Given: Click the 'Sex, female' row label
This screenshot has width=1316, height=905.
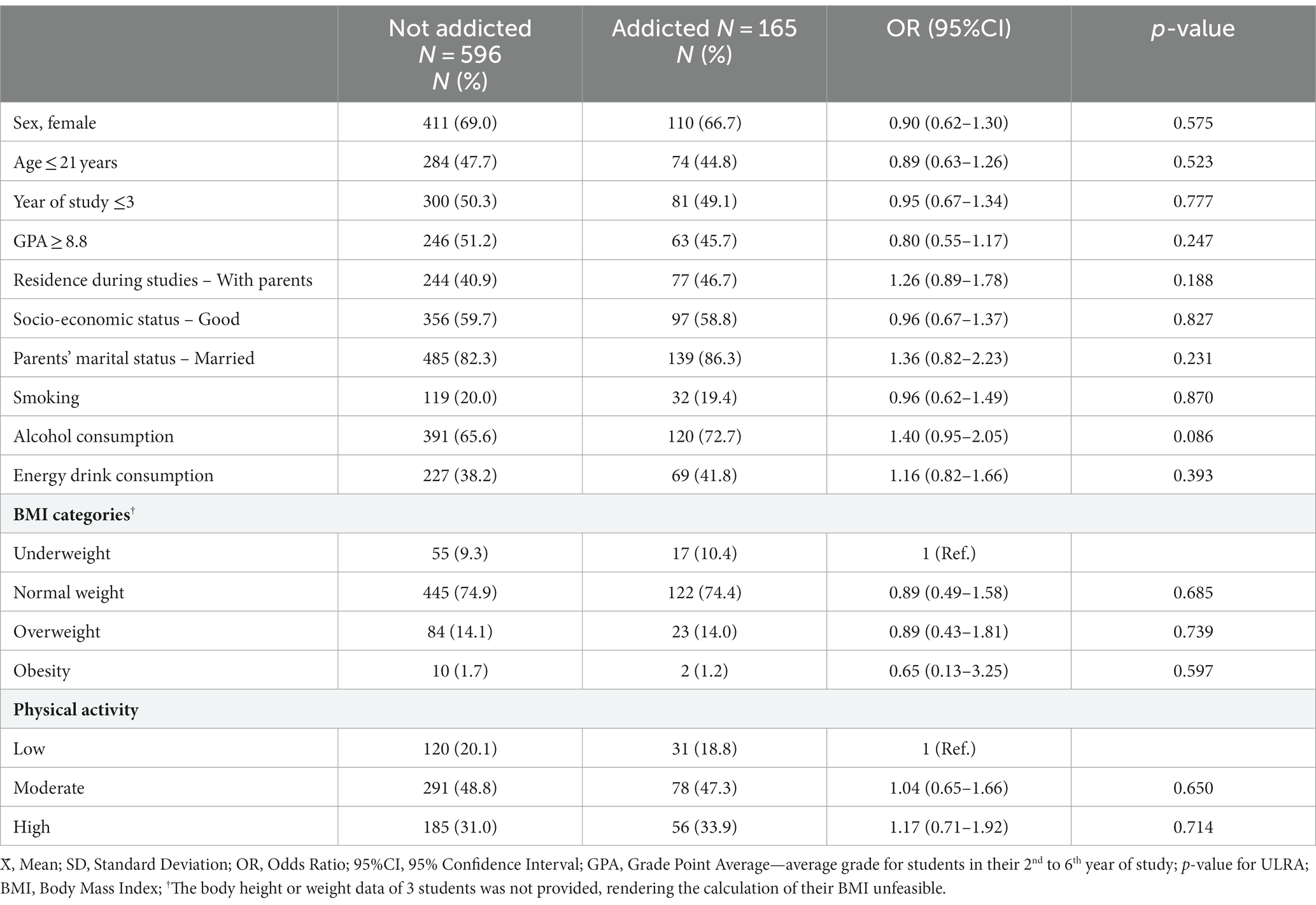Looking at the screenshot, I should [x=55, y=123].
